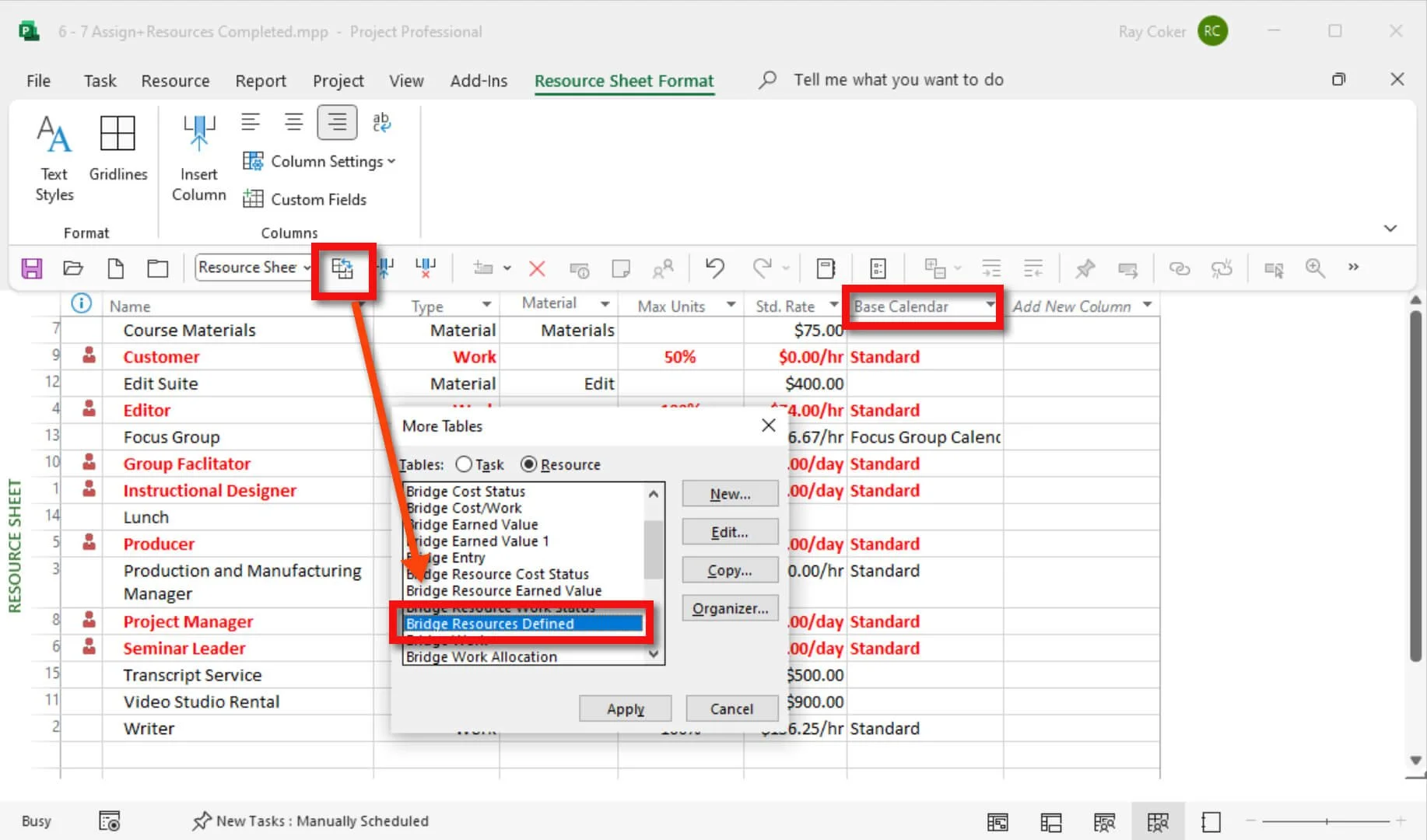Save the project with purple disk icon
Image resolution: width=1427 pixels, height=840 pixels.
[31, 268]
